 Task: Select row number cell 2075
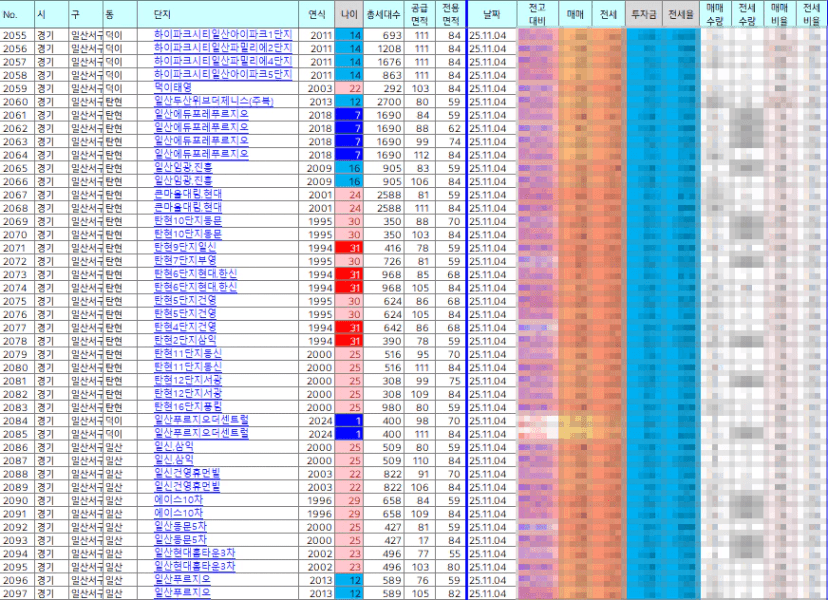click(17, 301)
